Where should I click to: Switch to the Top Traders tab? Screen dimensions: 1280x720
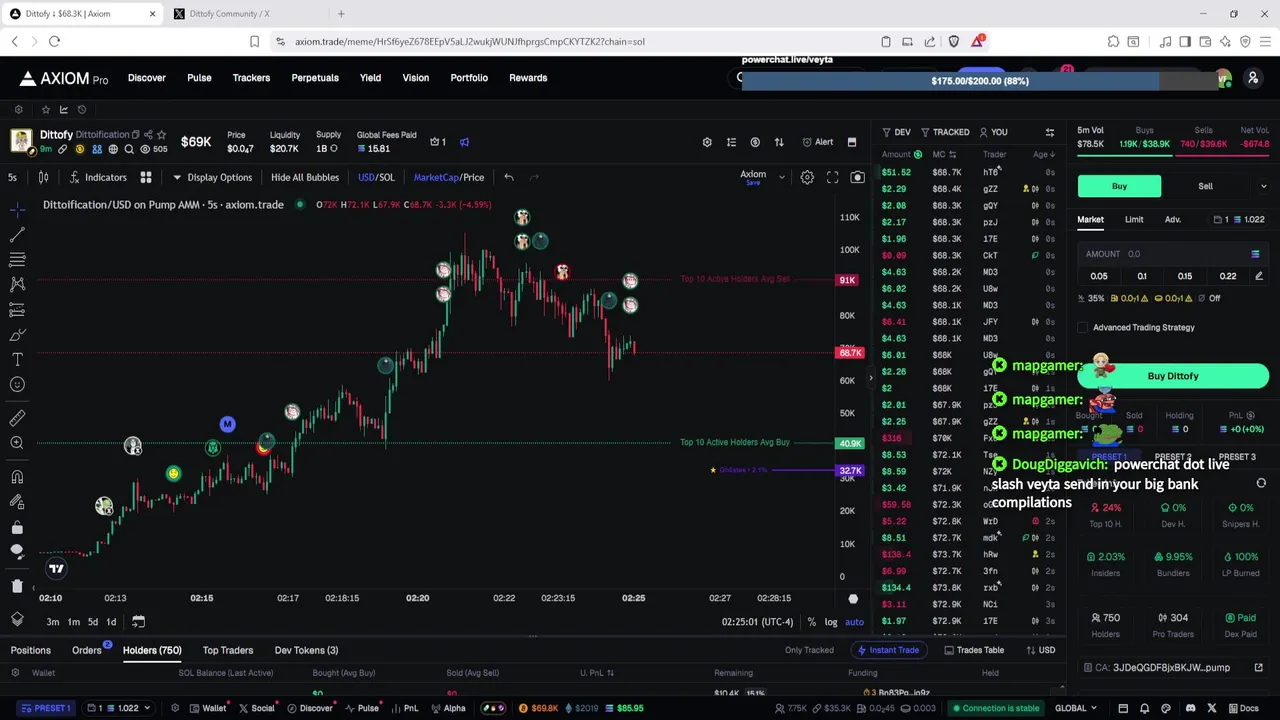[x=228, y=650]
